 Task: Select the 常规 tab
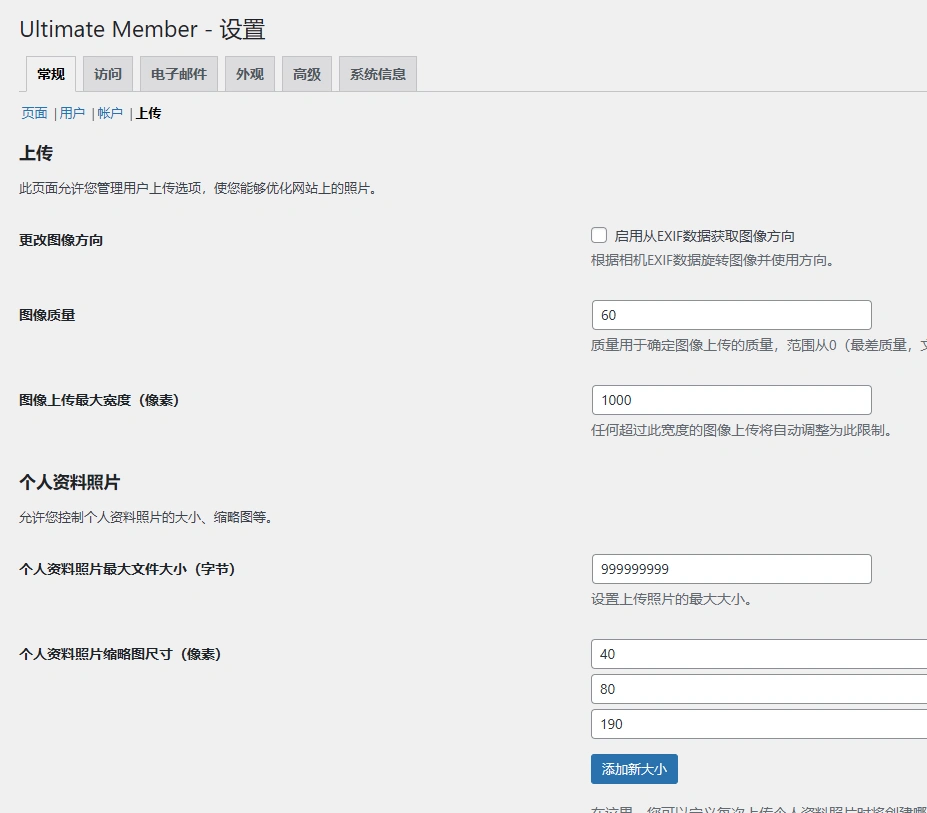(x=50, y=73)
